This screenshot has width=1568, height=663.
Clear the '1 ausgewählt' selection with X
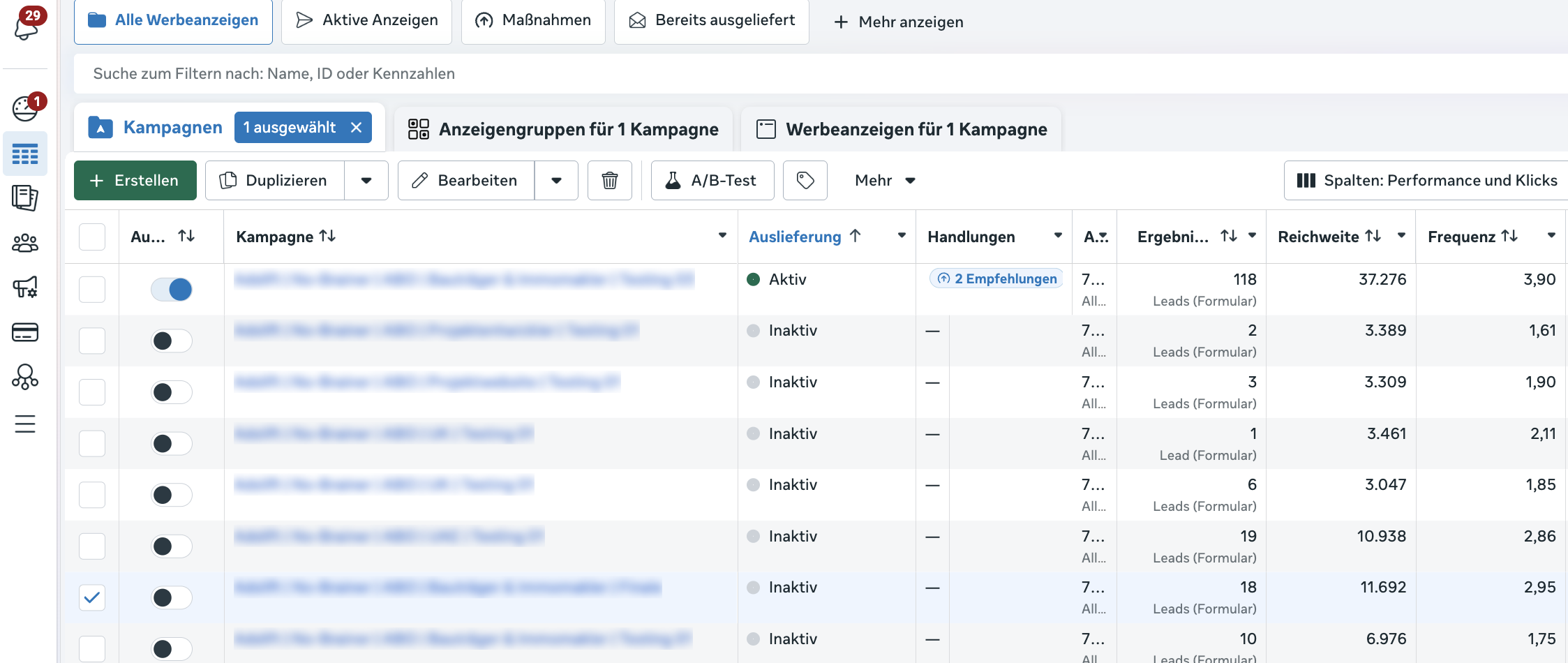tap(356, 128)
